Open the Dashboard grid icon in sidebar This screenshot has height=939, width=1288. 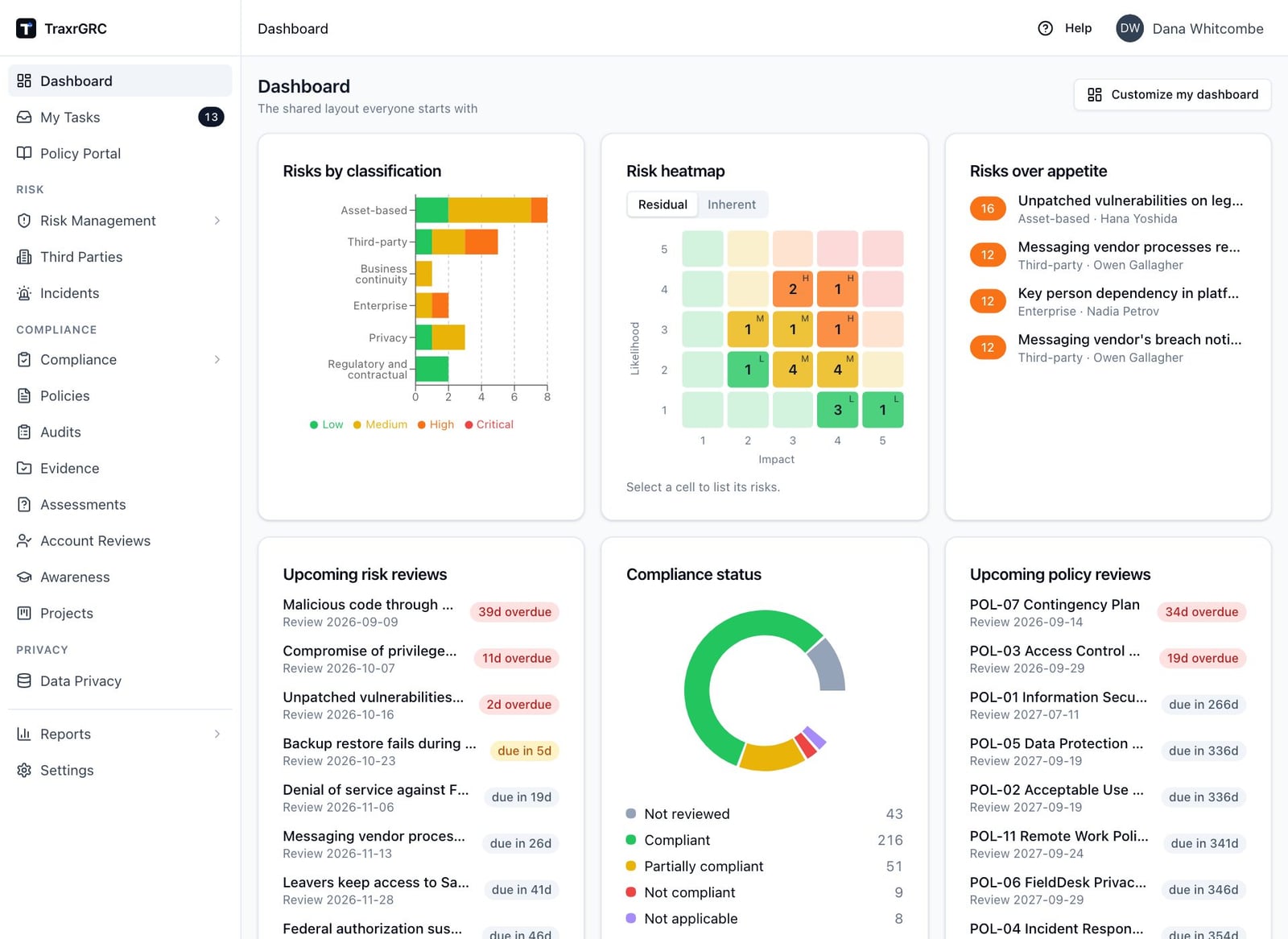pos(24,81)
